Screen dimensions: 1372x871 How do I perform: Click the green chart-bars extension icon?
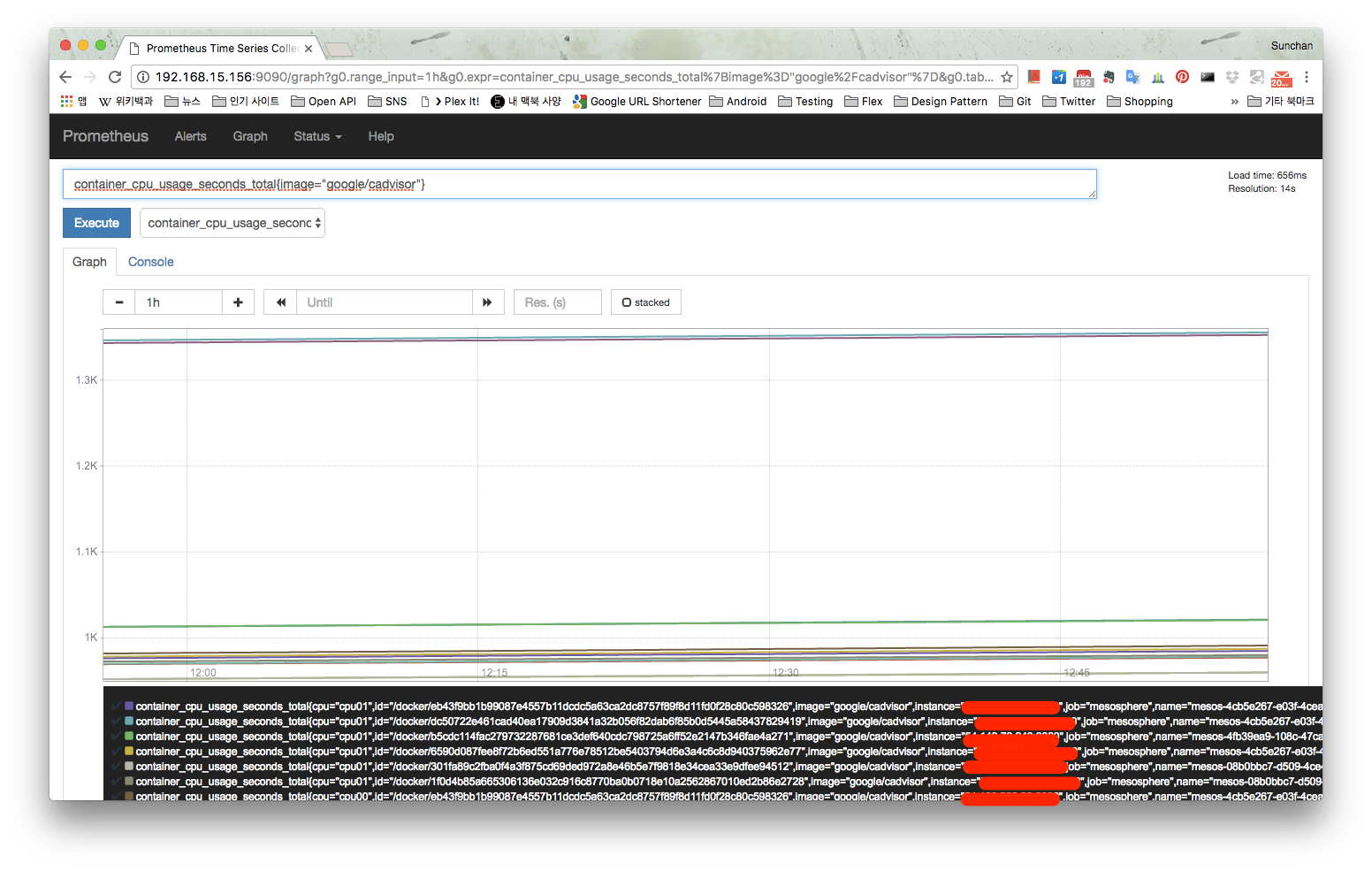(x=1158, y=77)
